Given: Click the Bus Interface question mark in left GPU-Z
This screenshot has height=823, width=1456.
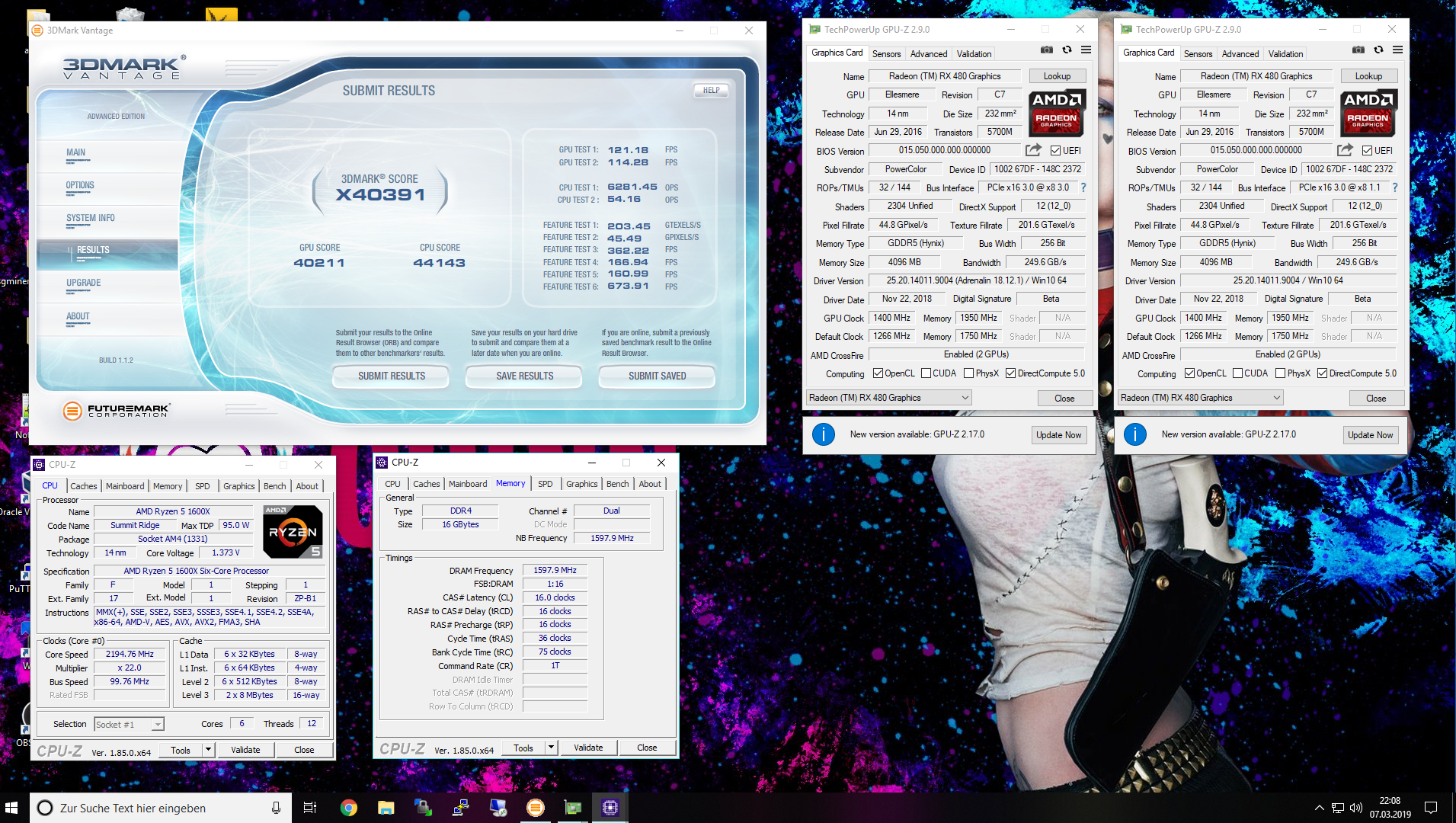Looking at the screenshot, I should (x=1083, y=187).
